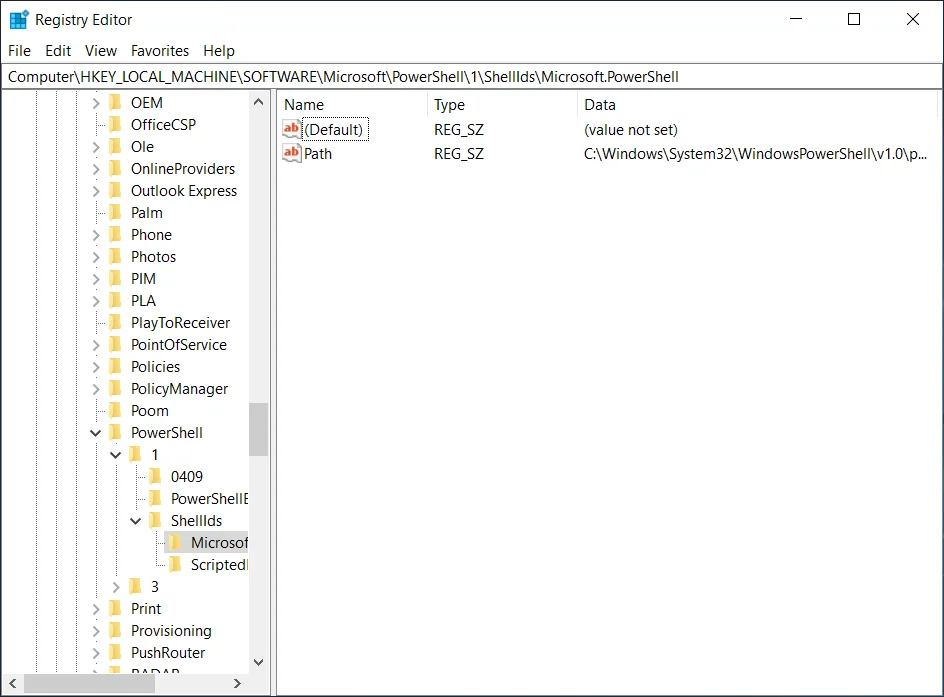Click the ShellIds folder icon

click(x=155, y=520)
